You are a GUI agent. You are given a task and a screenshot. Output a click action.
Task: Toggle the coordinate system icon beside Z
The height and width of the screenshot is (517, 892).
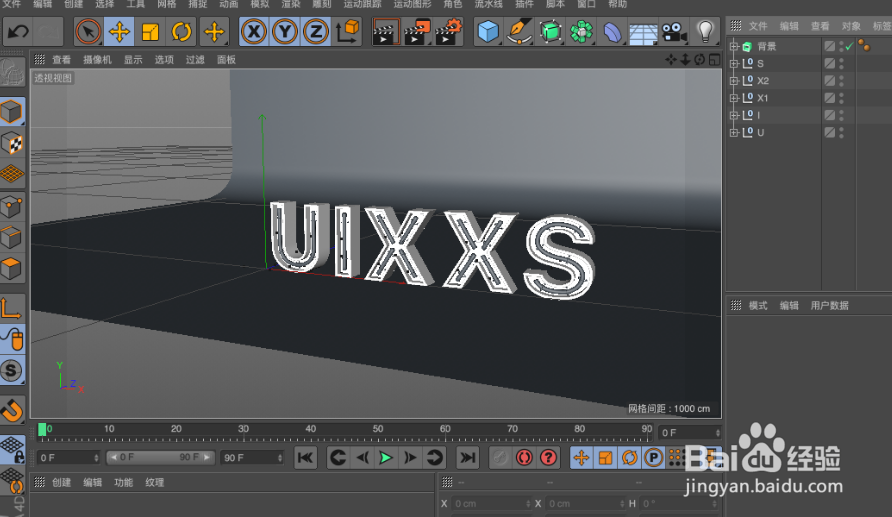coord(347,32)
